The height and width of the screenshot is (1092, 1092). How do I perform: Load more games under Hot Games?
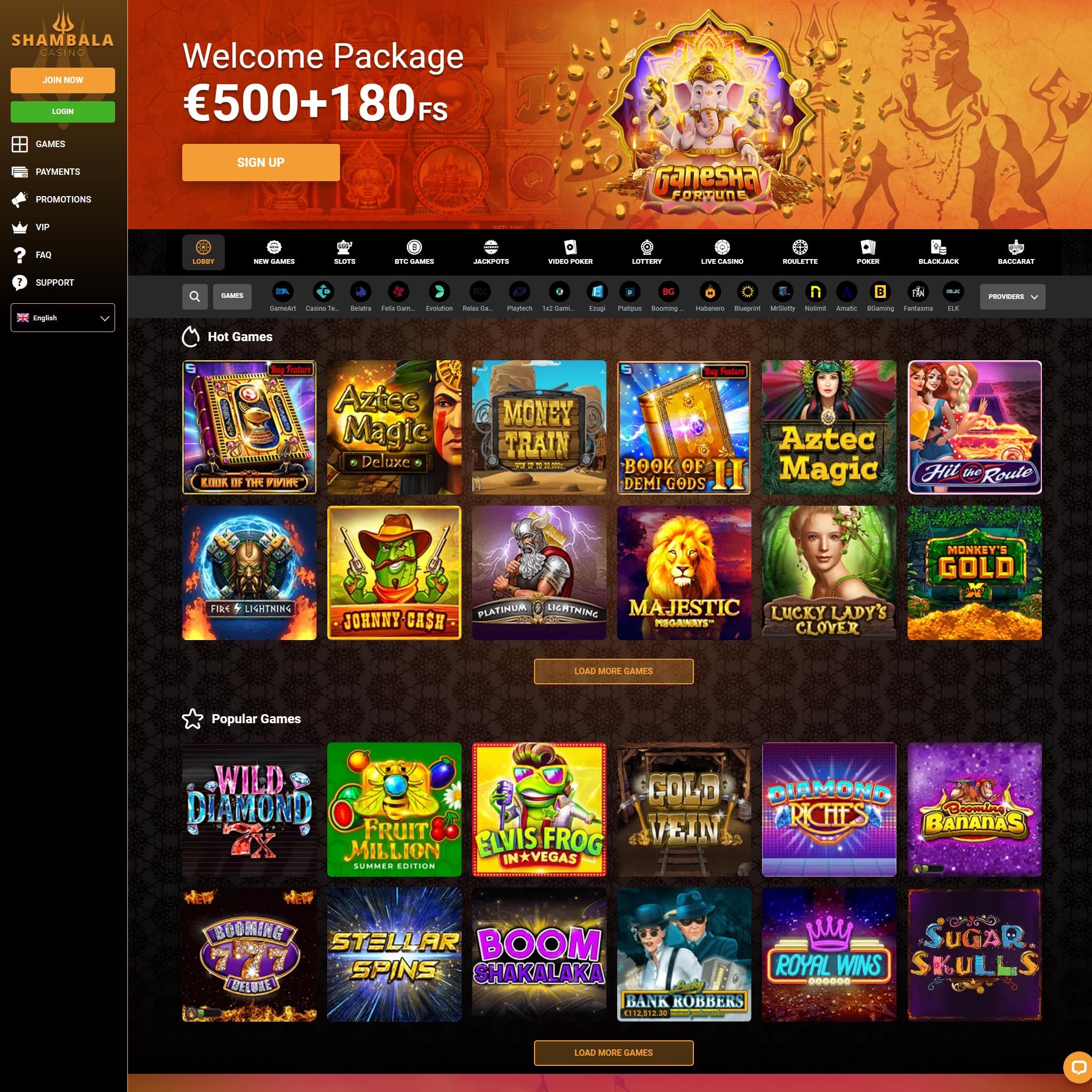[613, 671]
